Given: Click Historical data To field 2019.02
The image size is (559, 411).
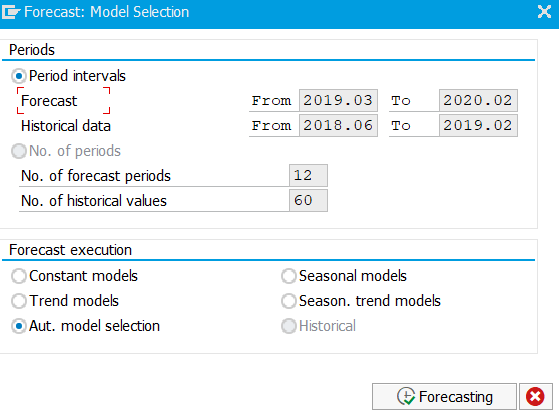Looking at the screenshot, I should pos(478,125).
